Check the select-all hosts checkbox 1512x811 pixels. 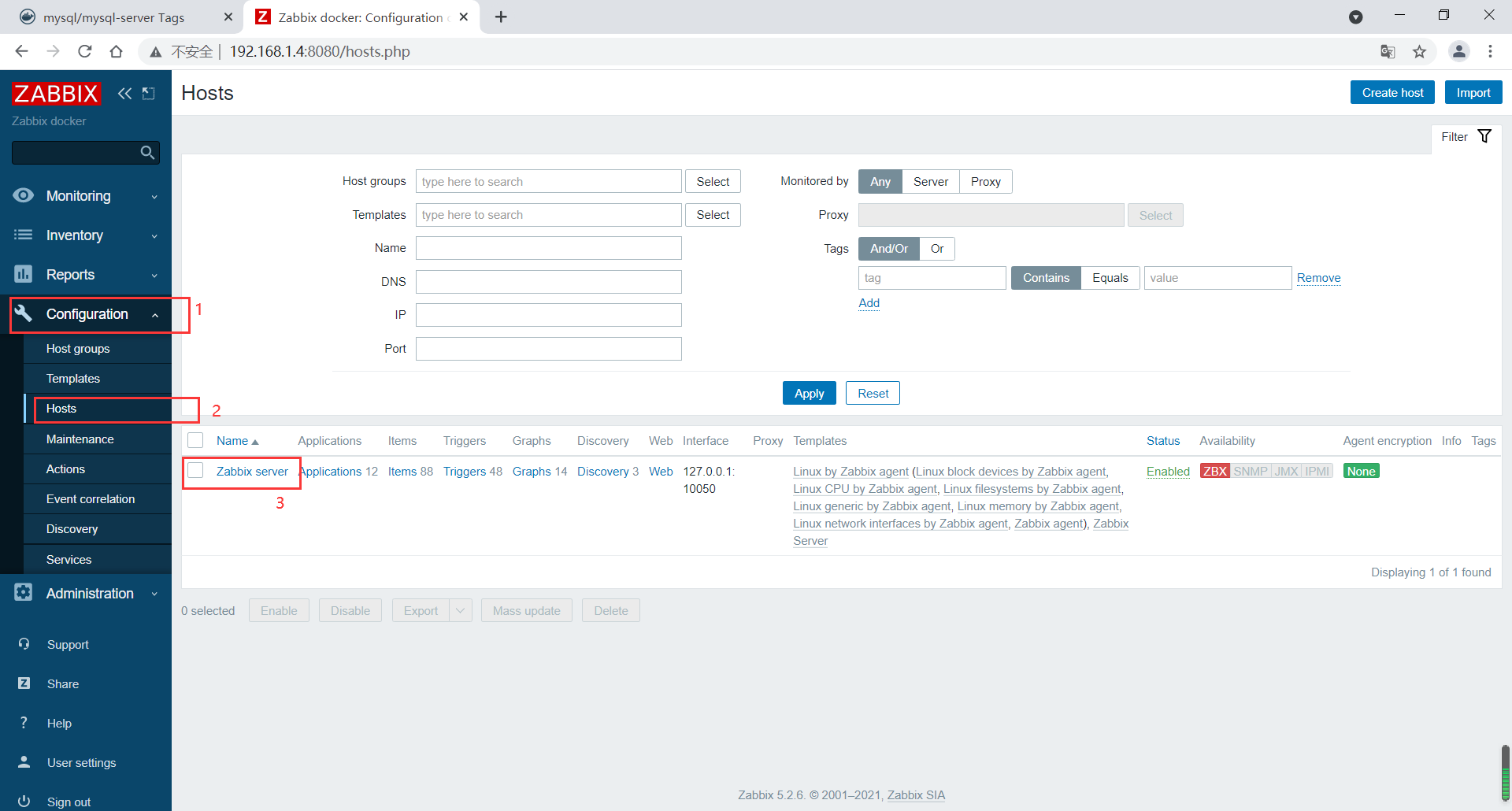pos(195,440)
